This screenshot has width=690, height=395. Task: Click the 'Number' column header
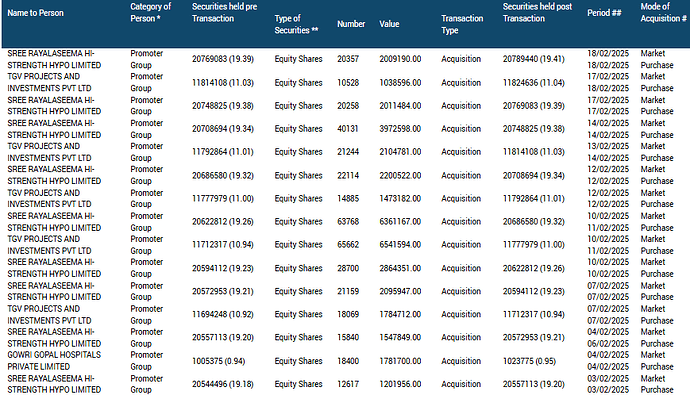click(x=351, y=24)
